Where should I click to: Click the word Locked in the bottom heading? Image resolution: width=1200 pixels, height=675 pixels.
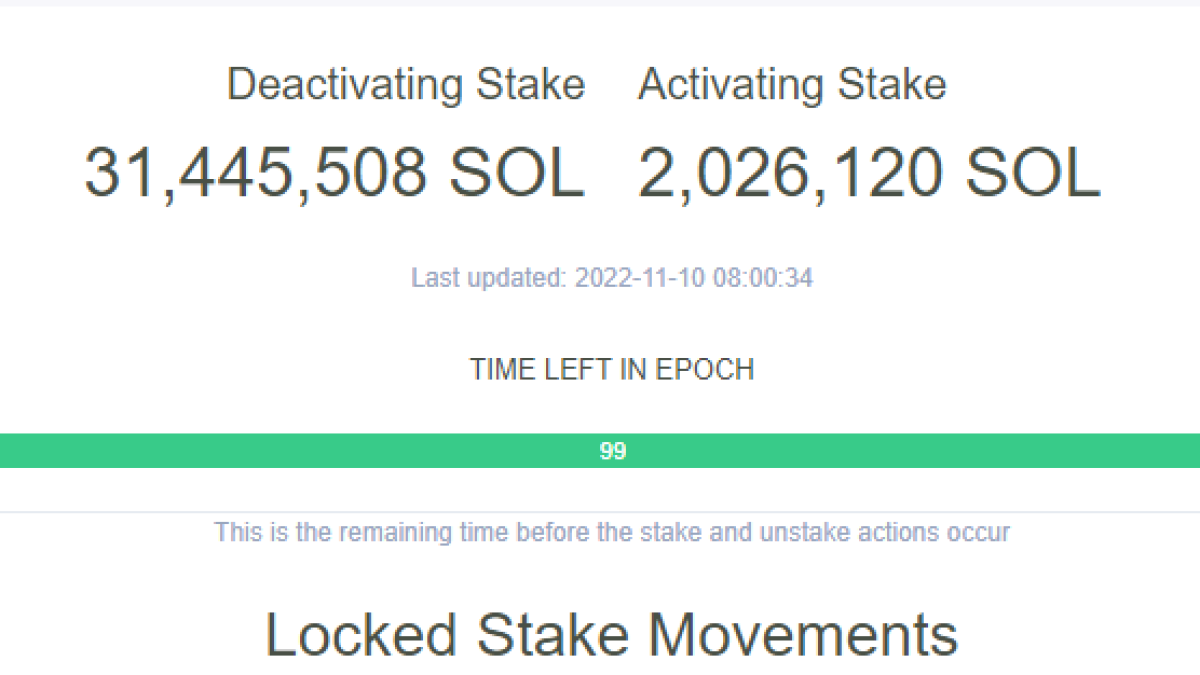tap(361, 634)
